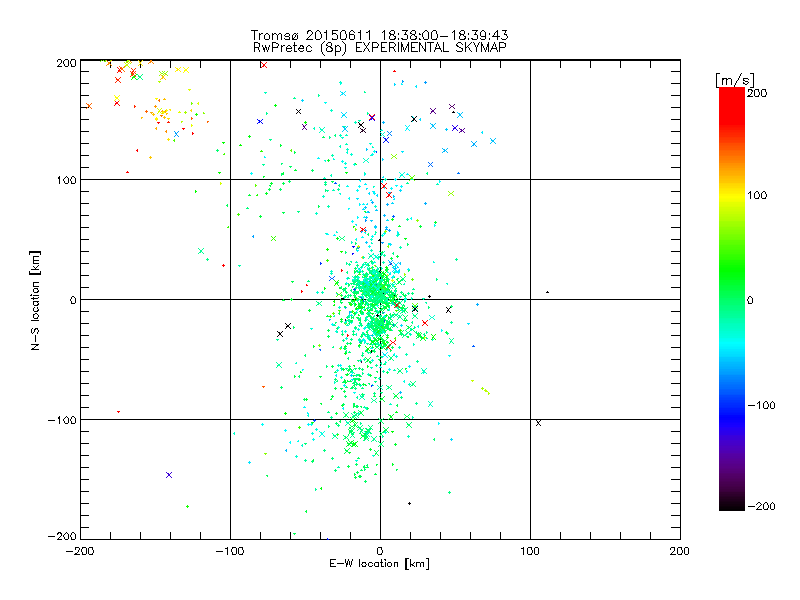
Task: Click the velocity colorbar gradient
Action: pos(732,299)
